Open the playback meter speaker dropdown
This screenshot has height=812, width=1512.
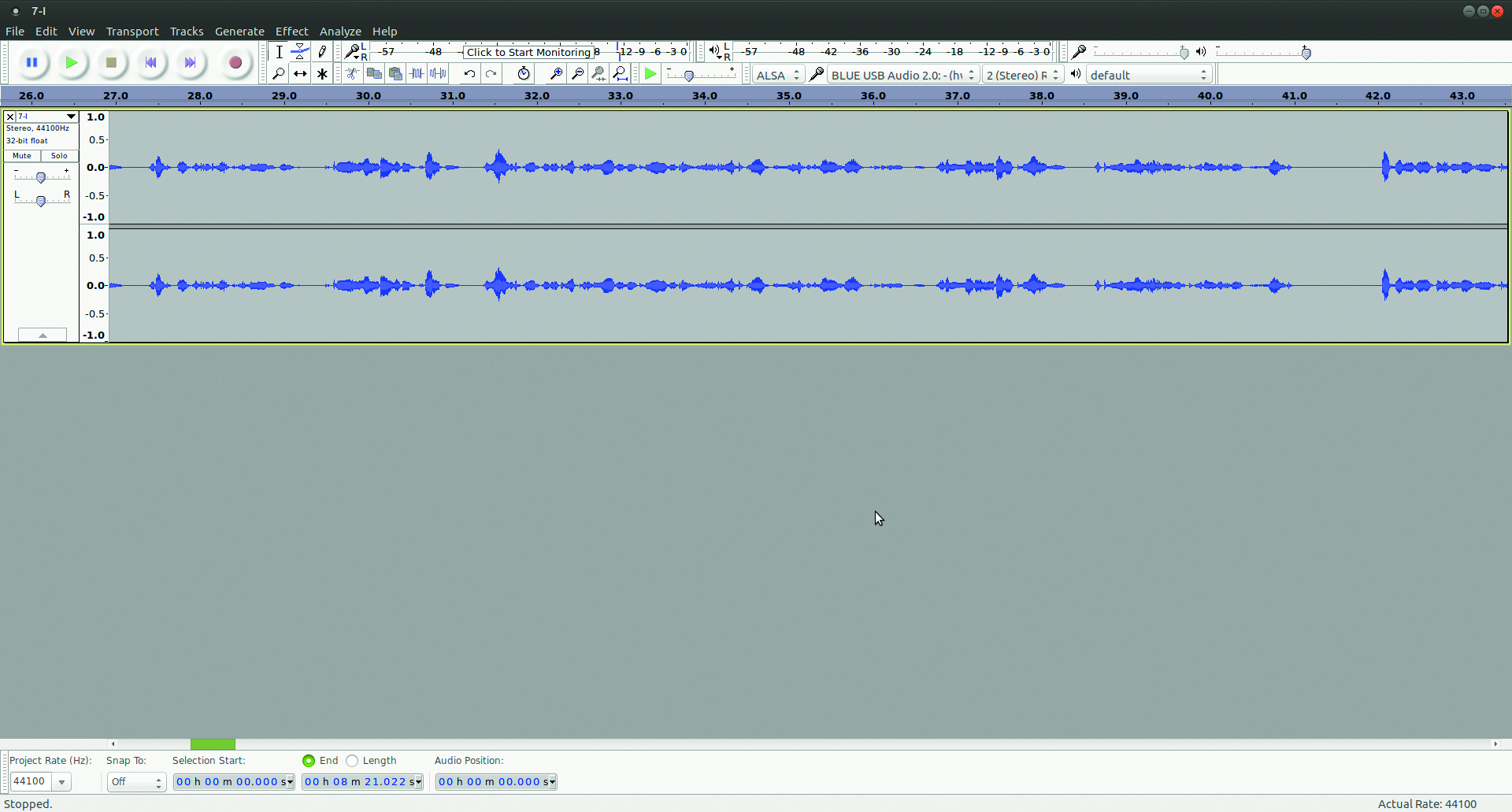point(715,52)
